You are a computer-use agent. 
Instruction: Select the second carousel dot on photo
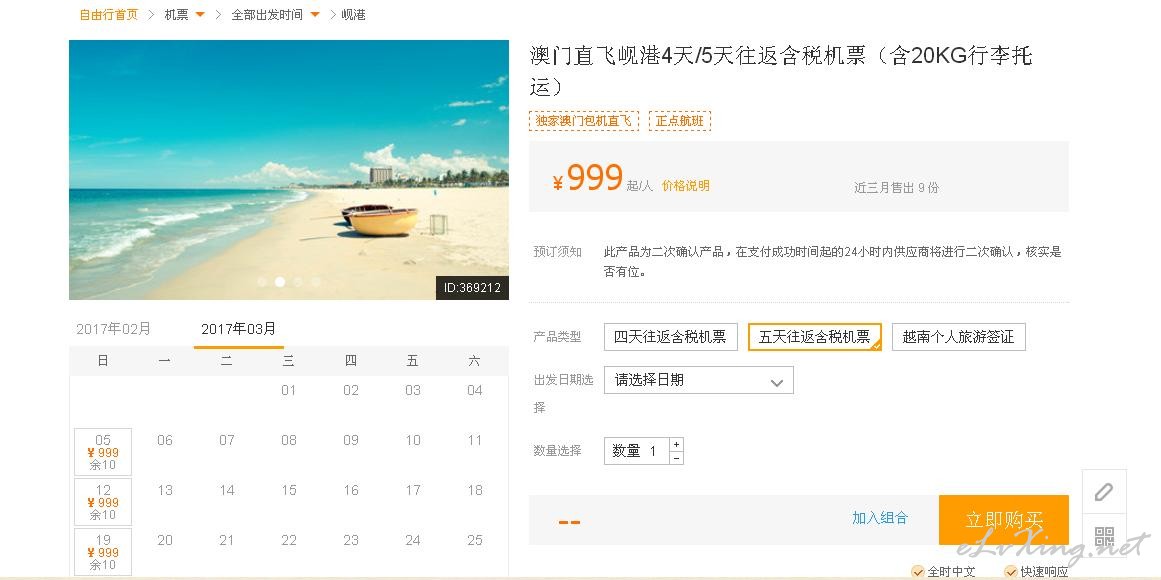click(280, 281)
